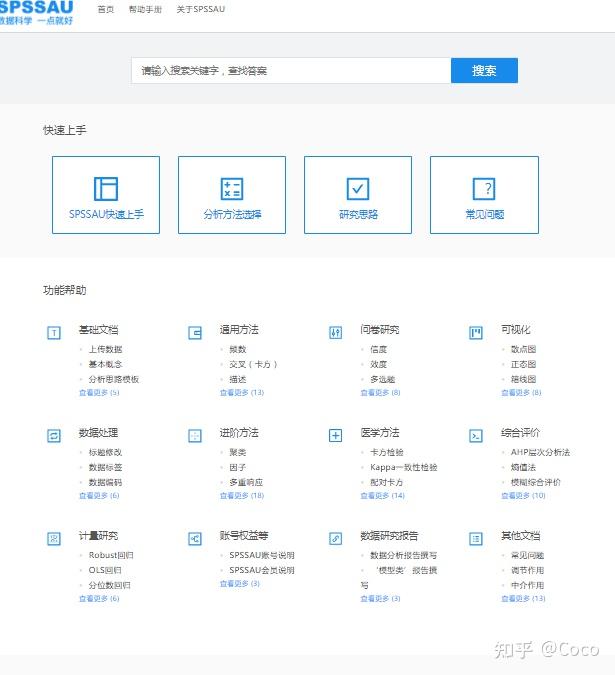Screen dimensions: 615x675
Task: Click the 基础文档 category icon
Action: (x=54, y=333)
